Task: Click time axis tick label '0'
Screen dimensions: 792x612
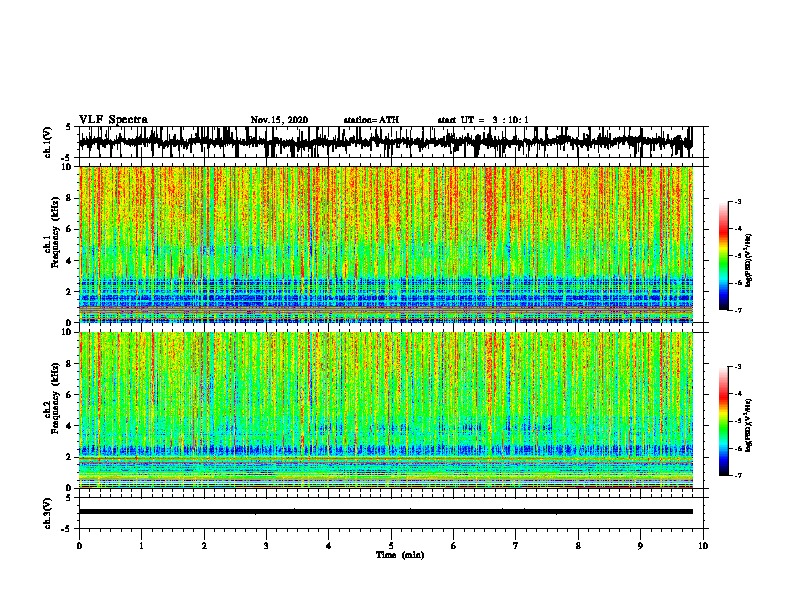Action: (79, 546)
